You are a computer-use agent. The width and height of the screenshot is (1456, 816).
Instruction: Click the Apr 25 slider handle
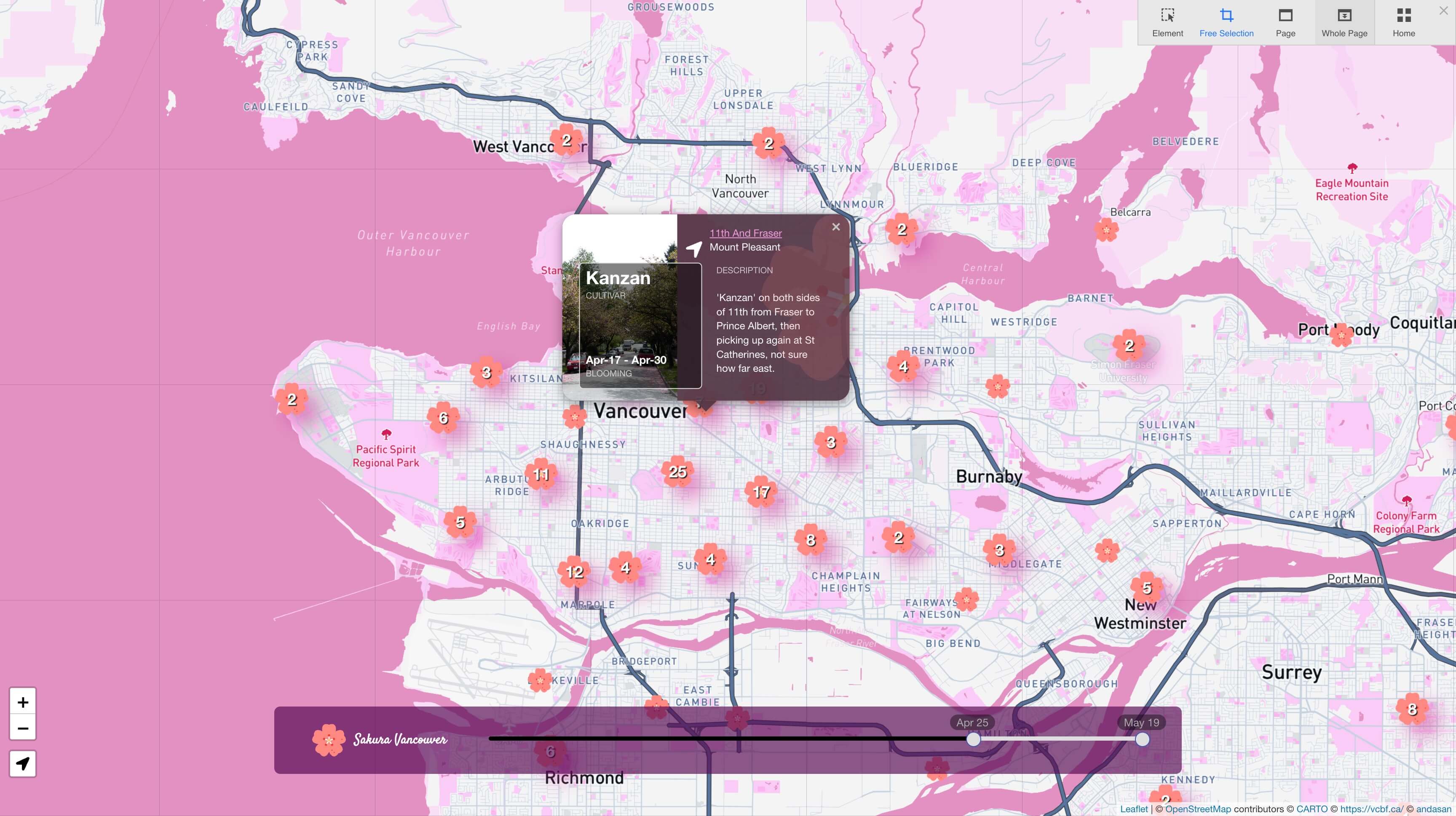973,739
